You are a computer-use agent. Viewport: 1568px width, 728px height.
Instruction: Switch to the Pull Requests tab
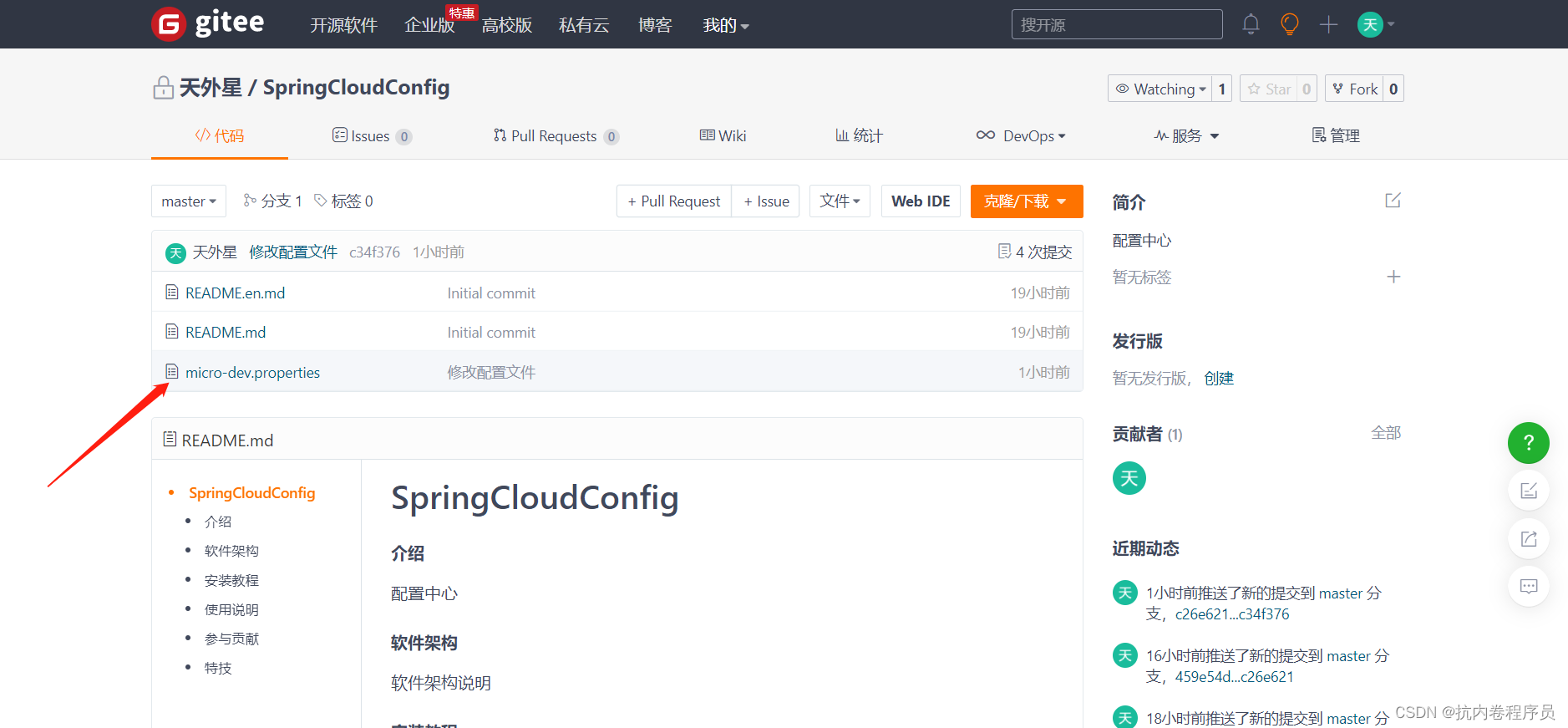(x=556, y=135)
